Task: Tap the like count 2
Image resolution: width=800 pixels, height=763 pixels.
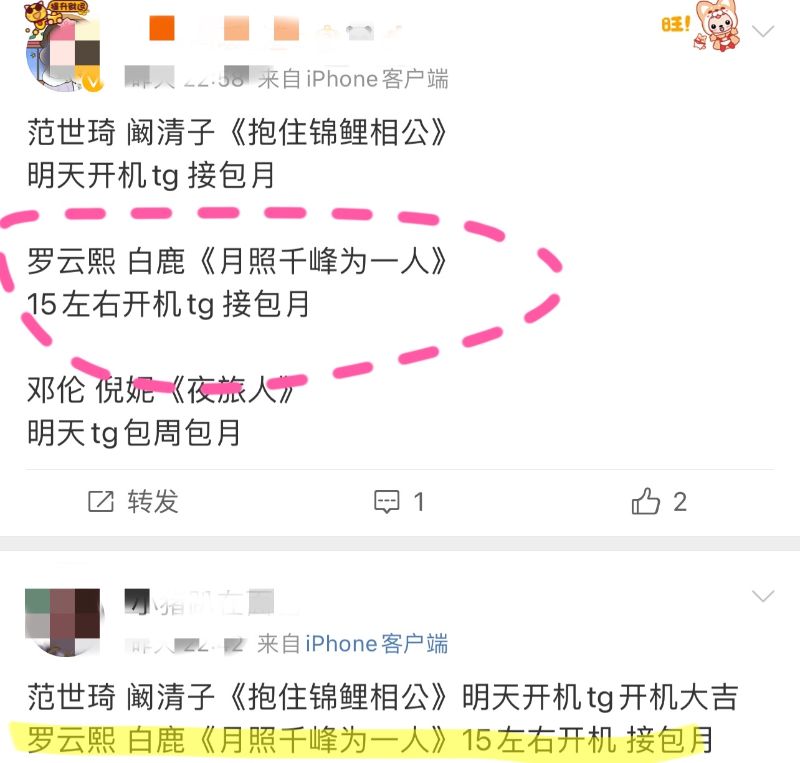Action: (680, 502)
